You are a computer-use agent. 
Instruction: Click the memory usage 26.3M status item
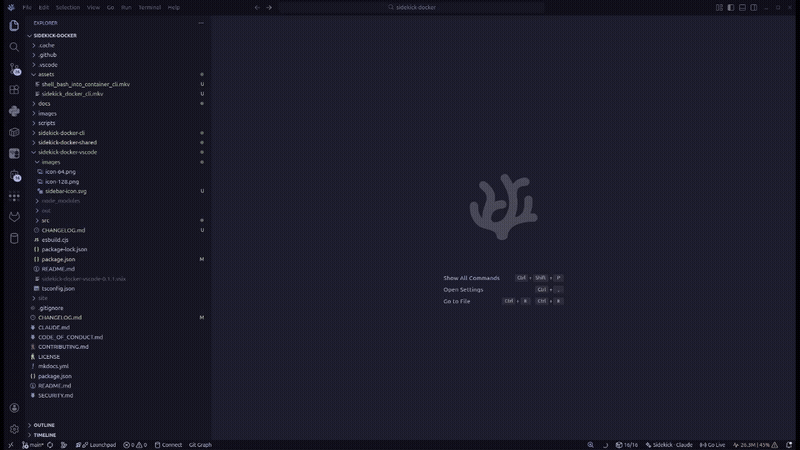(x=755, y=445)
